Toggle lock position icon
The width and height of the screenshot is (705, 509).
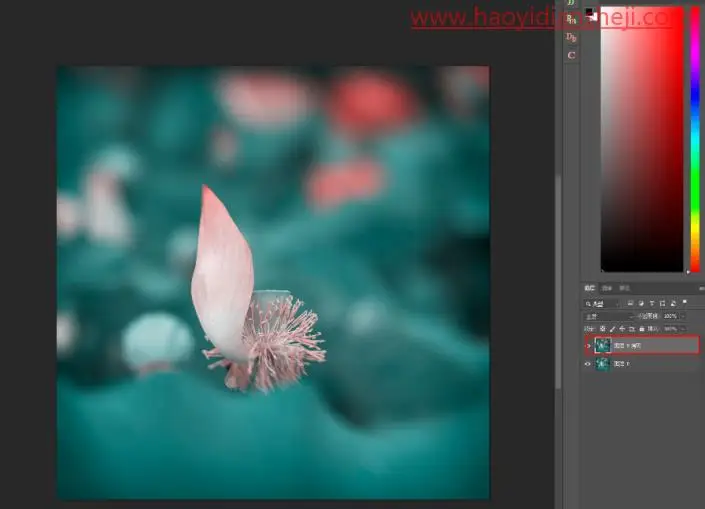point(622,329)
